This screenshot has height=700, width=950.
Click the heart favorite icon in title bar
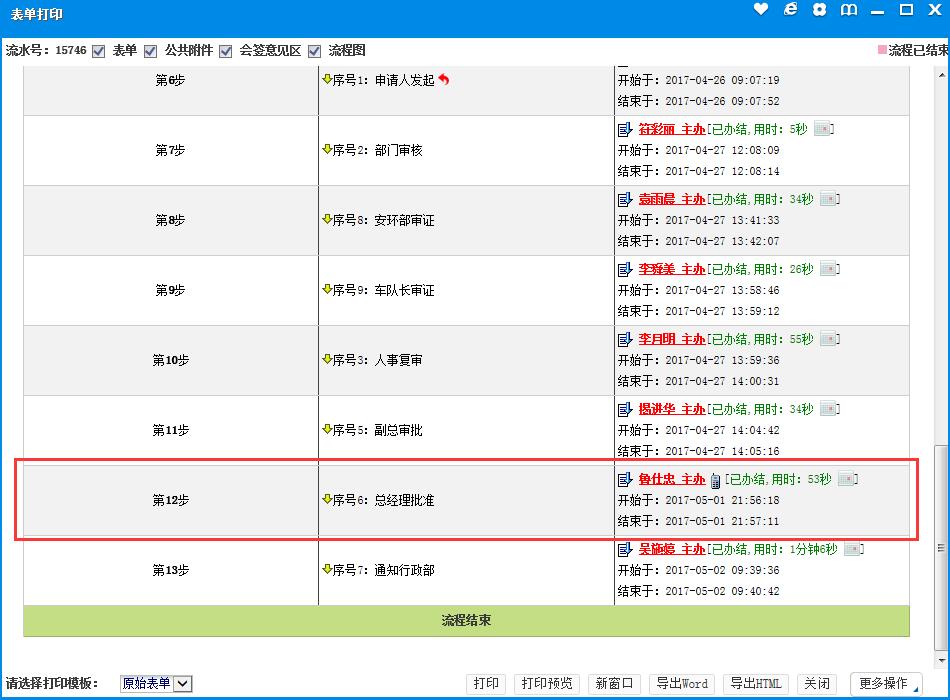[761, 9]
